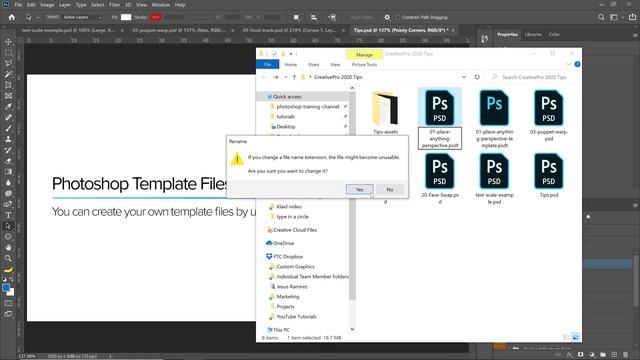The width and height of the screenshot is (640, 360).
Task: Select the Hand tool
Action: (x=8, y=247)
